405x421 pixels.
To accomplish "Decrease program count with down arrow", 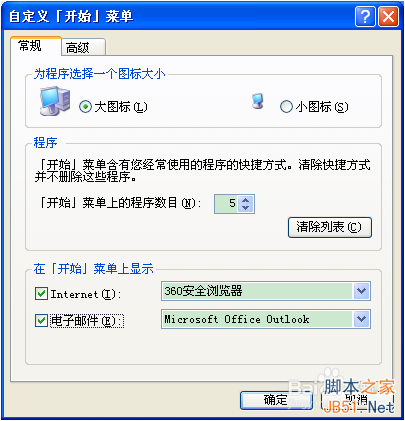I will pos(246,207).
